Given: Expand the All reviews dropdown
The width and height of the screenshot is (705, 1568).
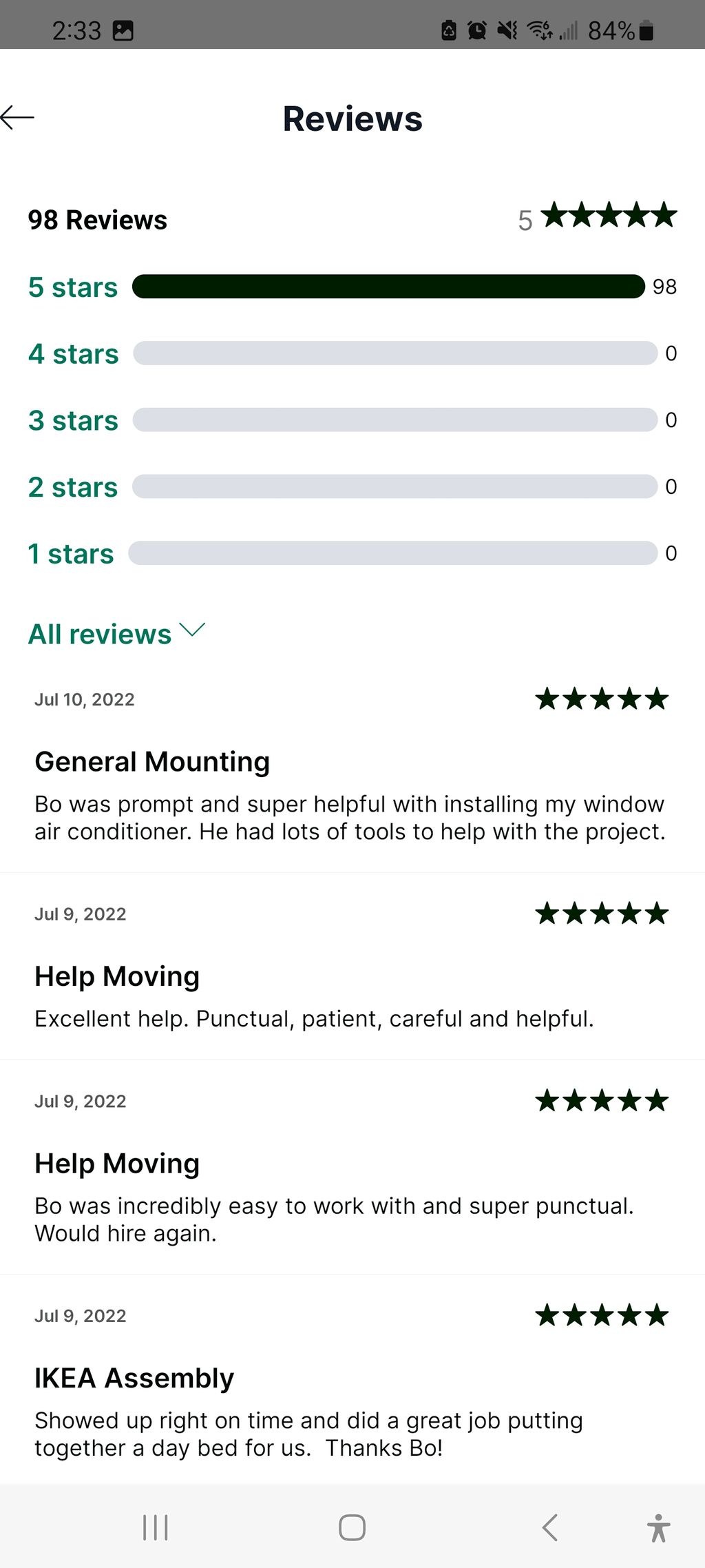Looking at the screenshot, I should click(100, 634).
